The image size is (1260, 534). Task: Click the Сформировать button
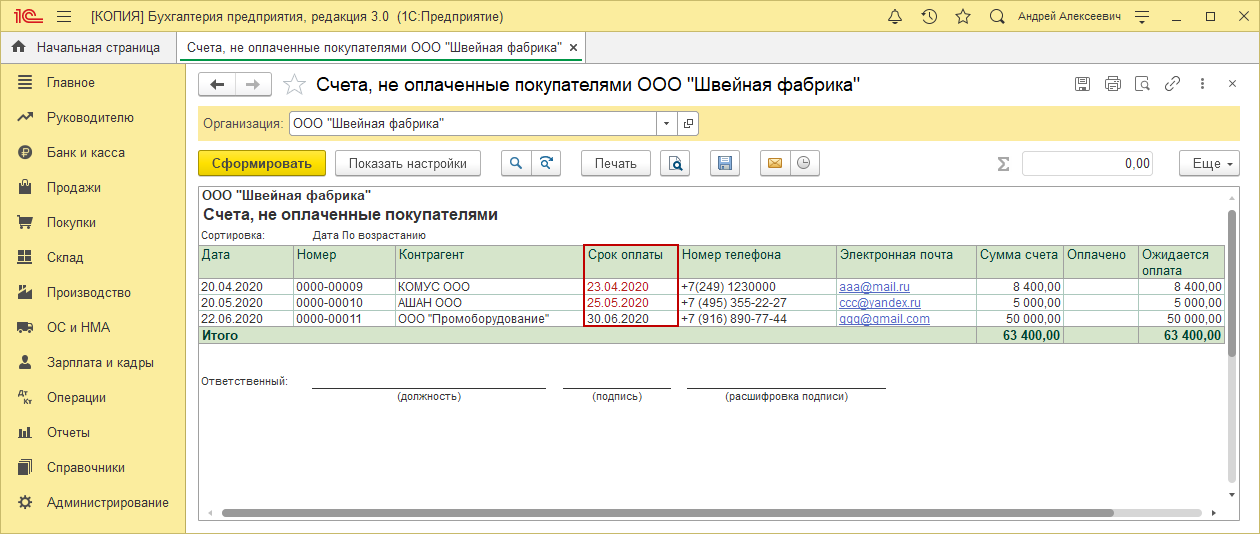(262, 163)
